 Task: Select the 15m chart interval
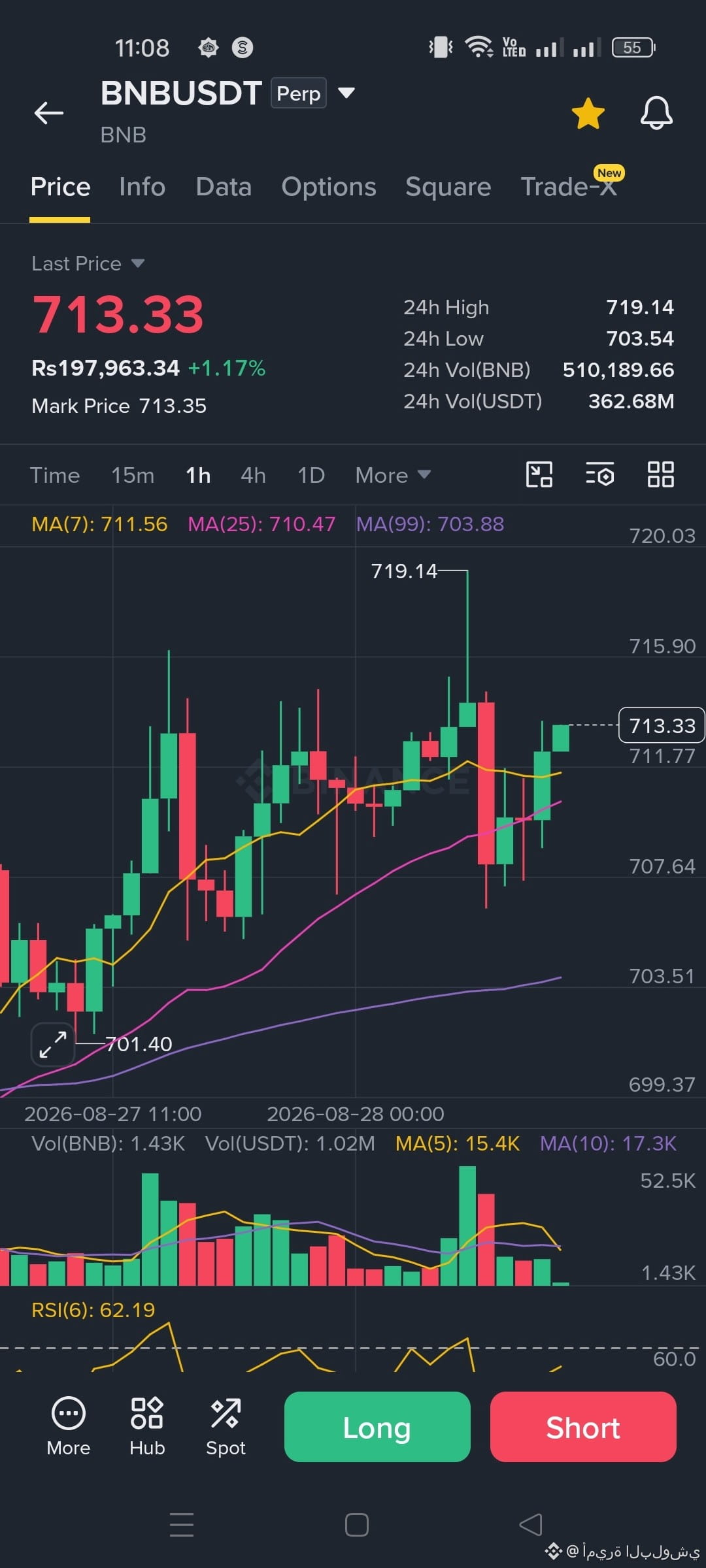coord(133,475)
